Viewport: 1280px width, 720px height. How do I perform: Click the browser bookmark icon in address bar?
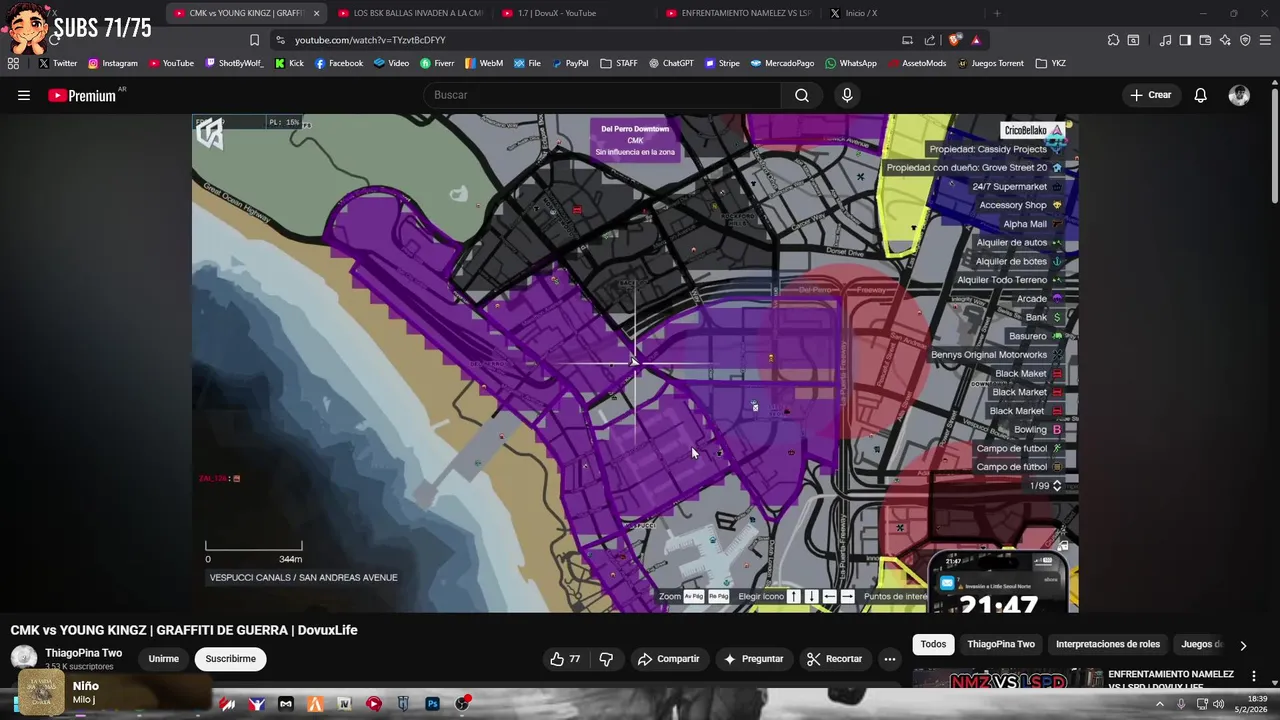click(254, 40)
